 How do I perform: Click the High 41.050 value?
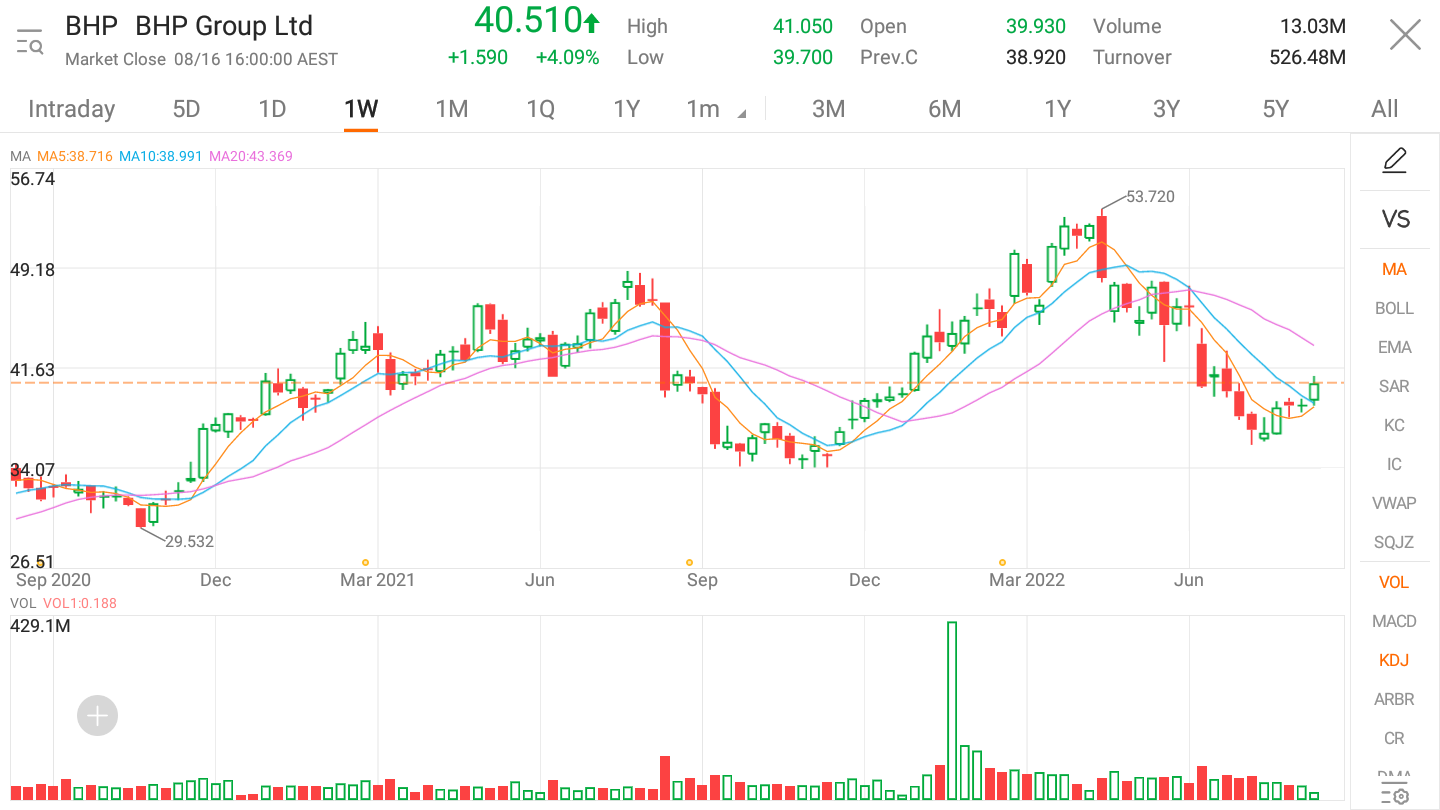(x=803, y=26)
